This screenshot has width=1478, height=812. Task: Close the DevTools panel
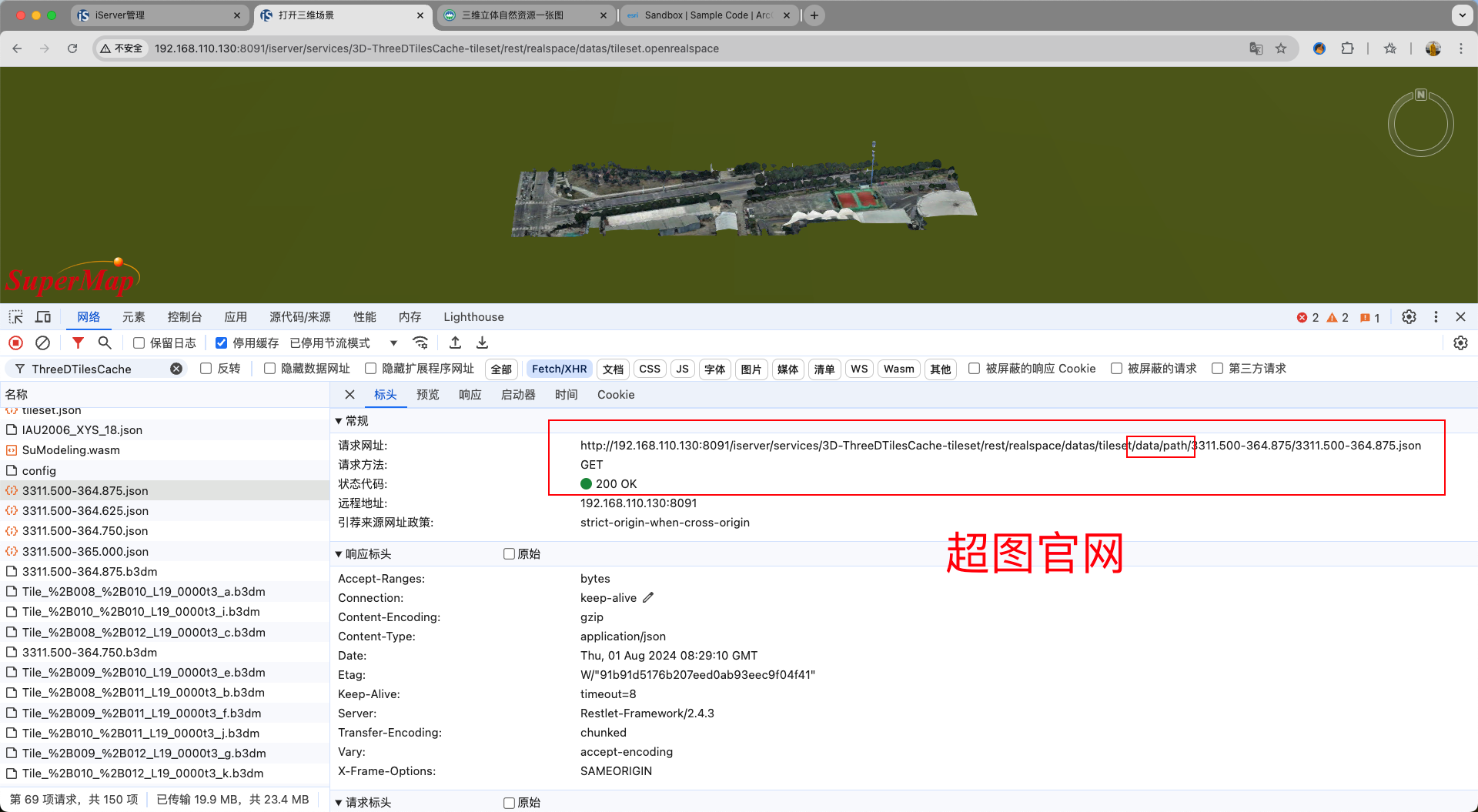pyautogui.click(x=1460, y=317)
